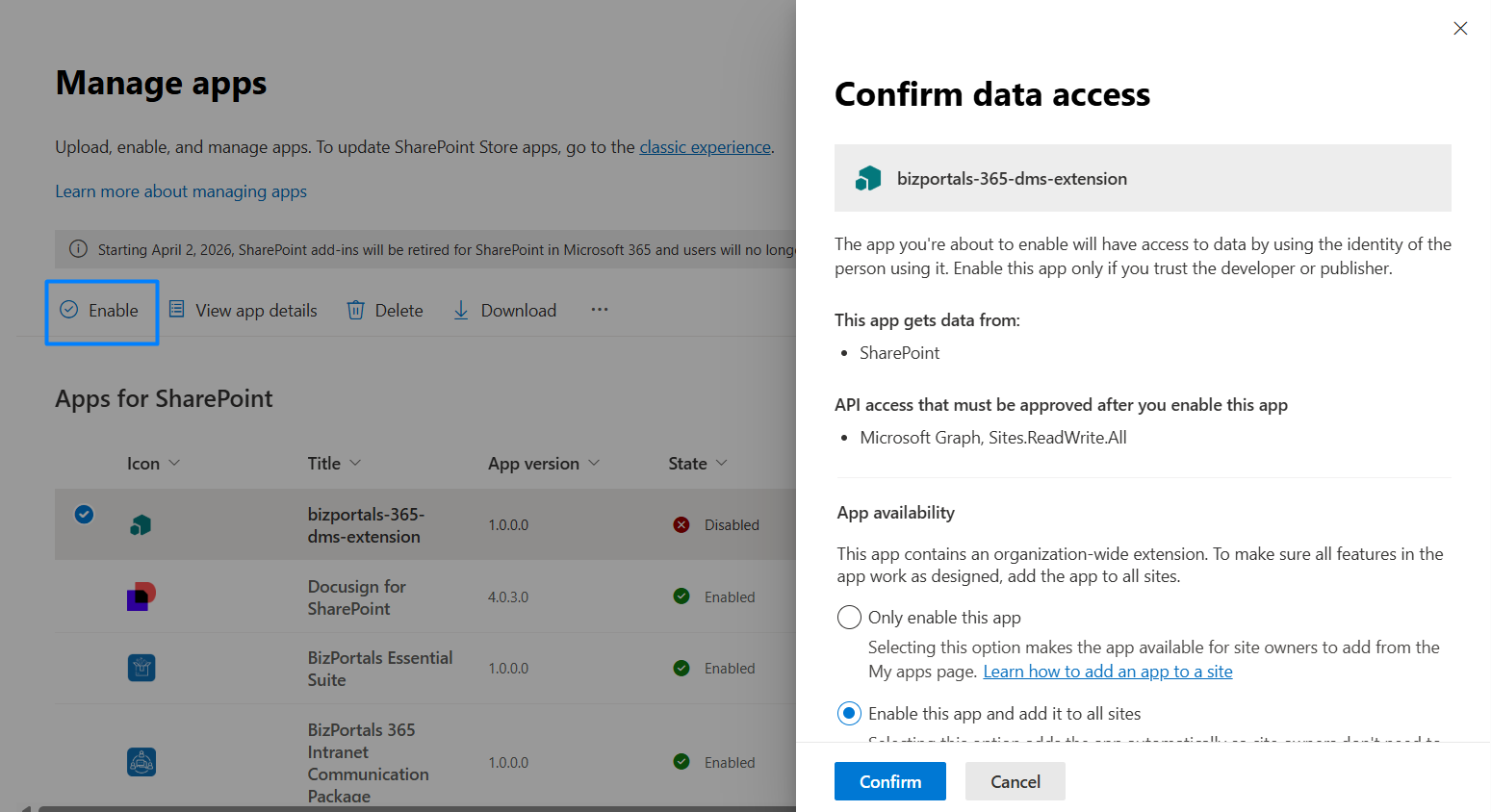Click version 4.0.3.0 in Docusign row

click(508, 596)
